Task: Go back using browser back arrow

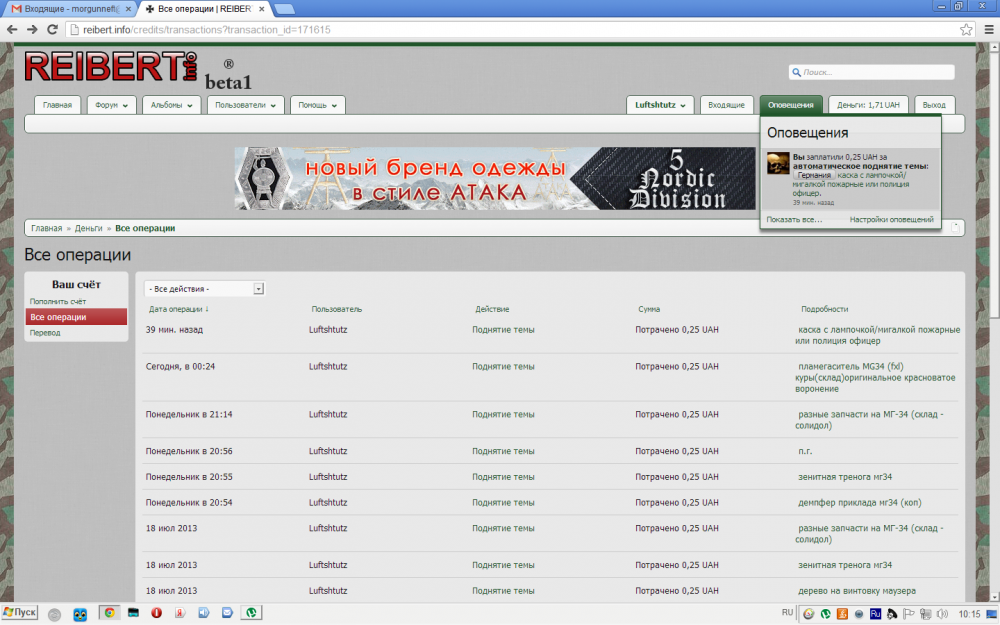Action: 11,29
